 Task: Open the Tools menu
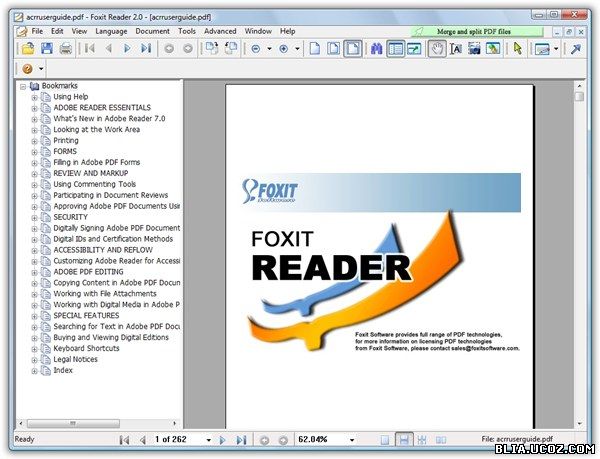[187, 31]
